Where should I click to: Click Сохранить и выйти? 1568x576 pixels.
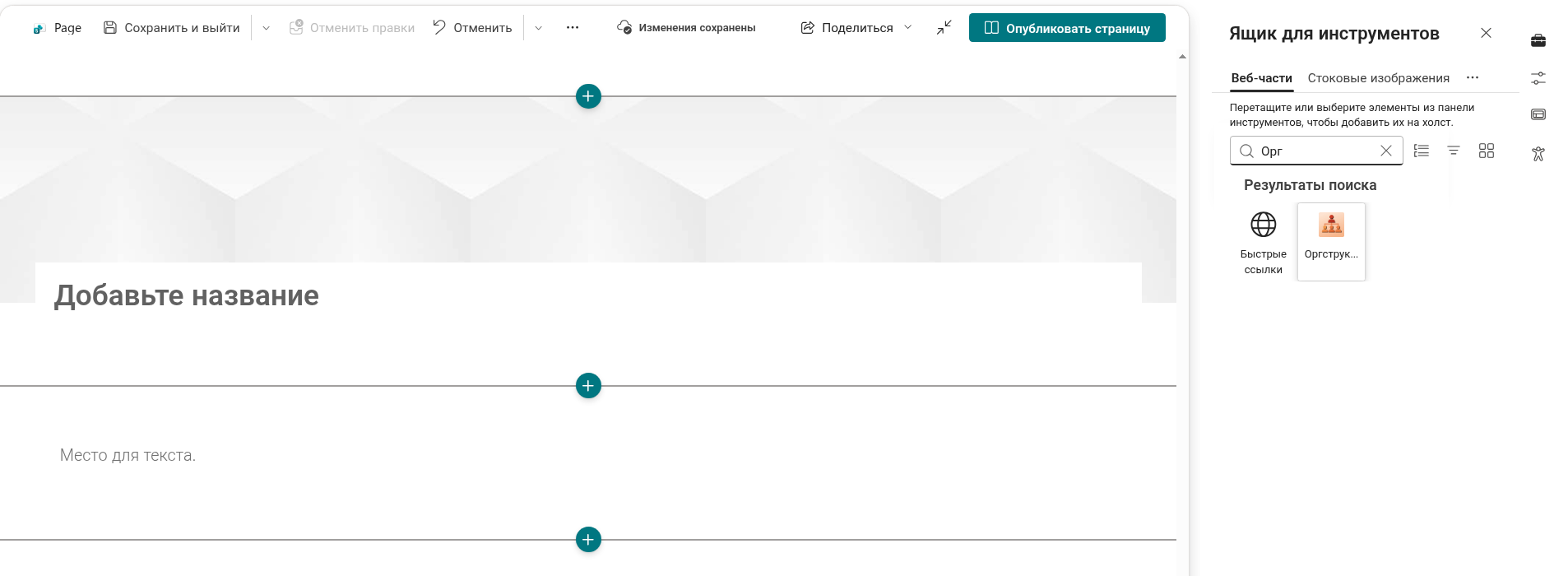click(x=172, y=28)
